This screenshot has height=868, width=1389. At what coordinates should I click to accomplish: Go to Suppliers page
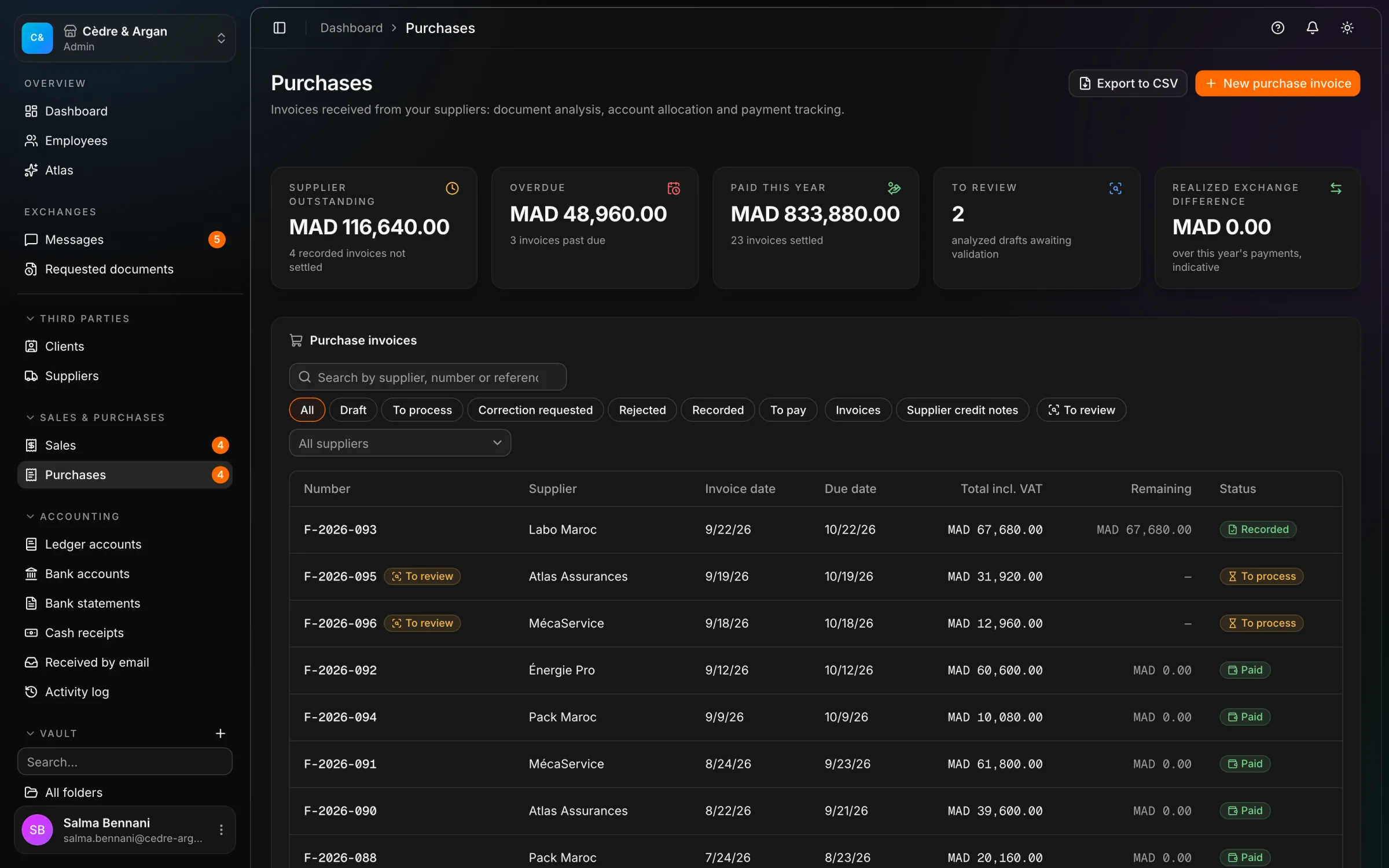(125, 376)
